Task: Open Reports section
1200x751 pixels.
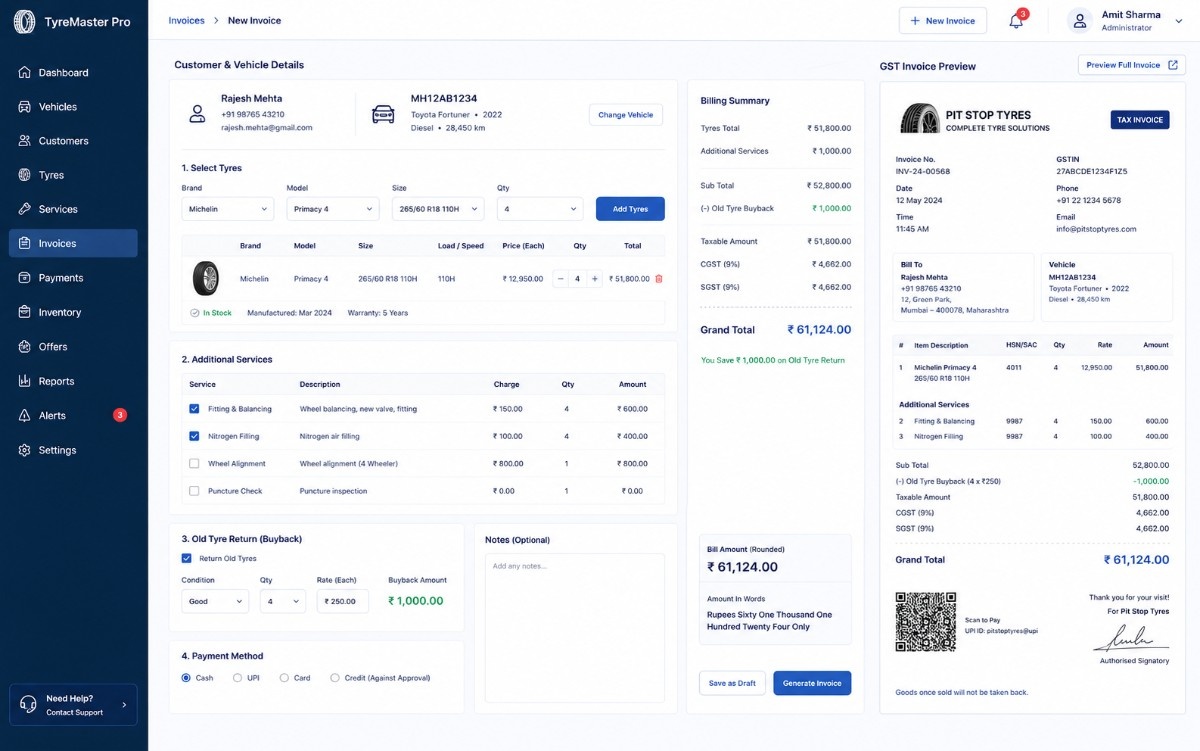Action: 74,381
